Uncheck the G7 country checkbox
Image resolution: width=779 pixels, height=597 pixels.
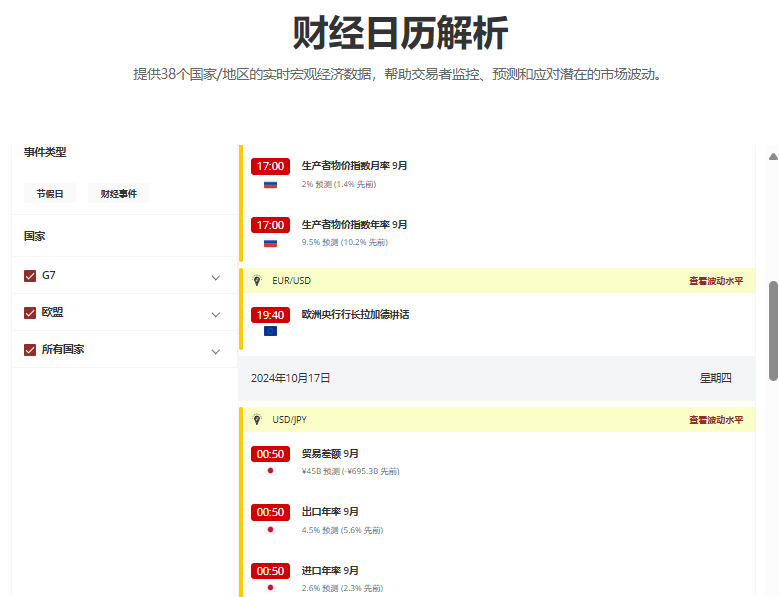coord(30,276)
